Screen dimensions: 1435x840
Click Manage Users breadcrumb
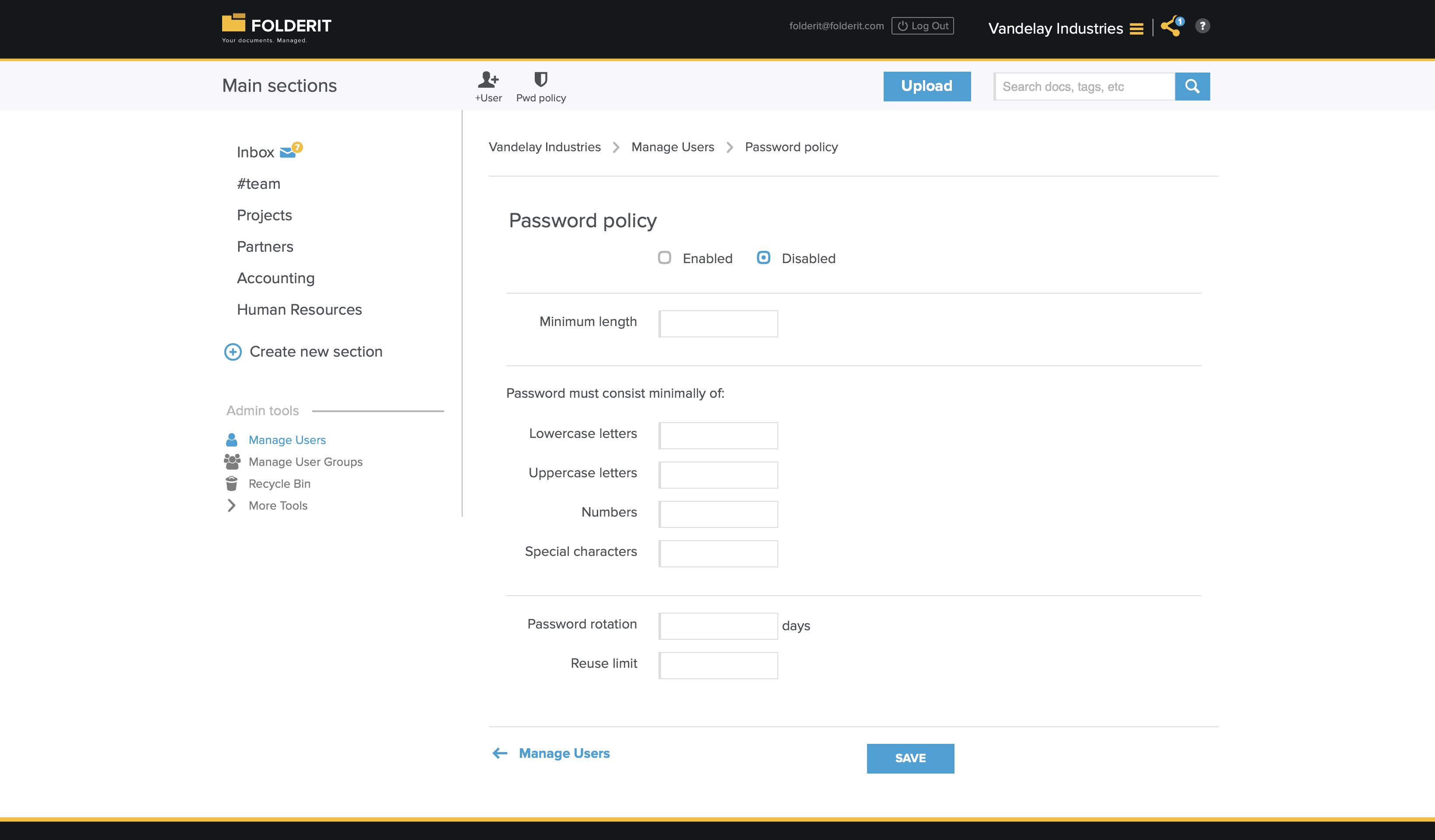click(x=672, y=147)
